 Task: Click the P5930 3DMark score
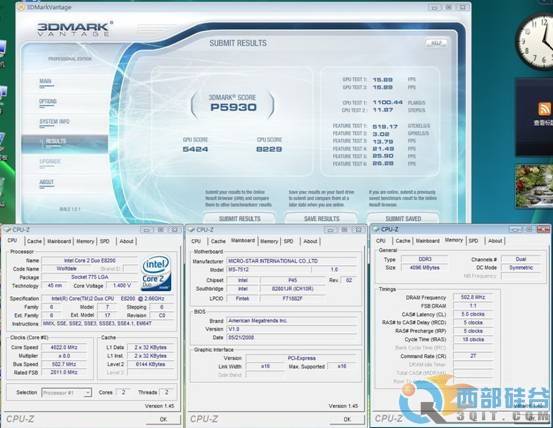[233, 107]
